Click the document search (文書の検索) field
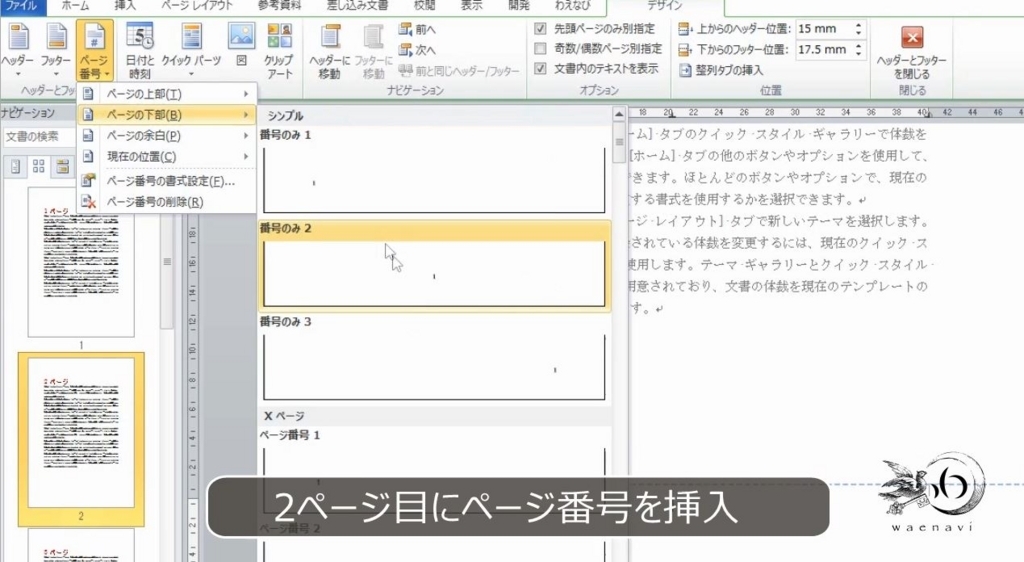This screenshot has width=1024, height=562. tap(39, 136)
